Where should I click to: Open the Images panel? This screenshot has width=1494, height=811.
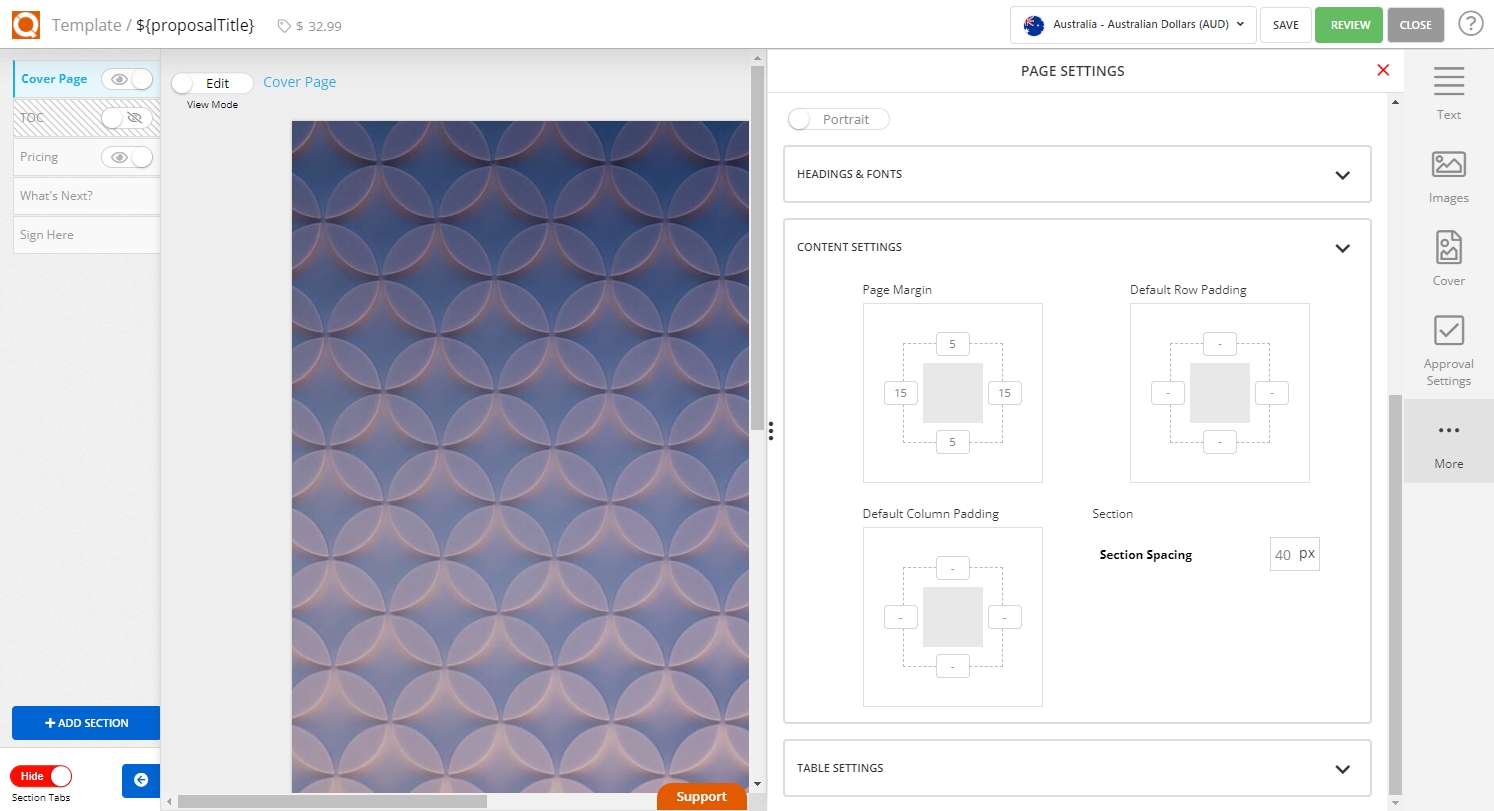click(x=1448, y=175)
